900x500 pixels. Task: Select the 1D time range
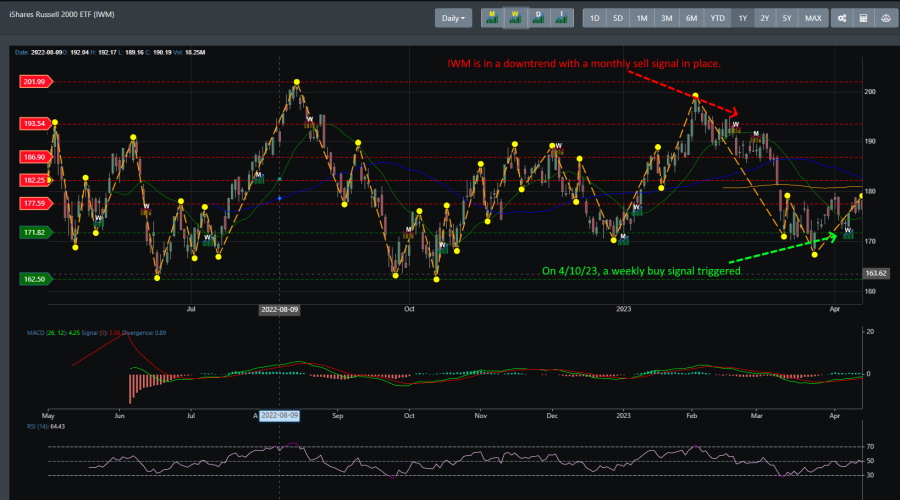coord(595,18)
